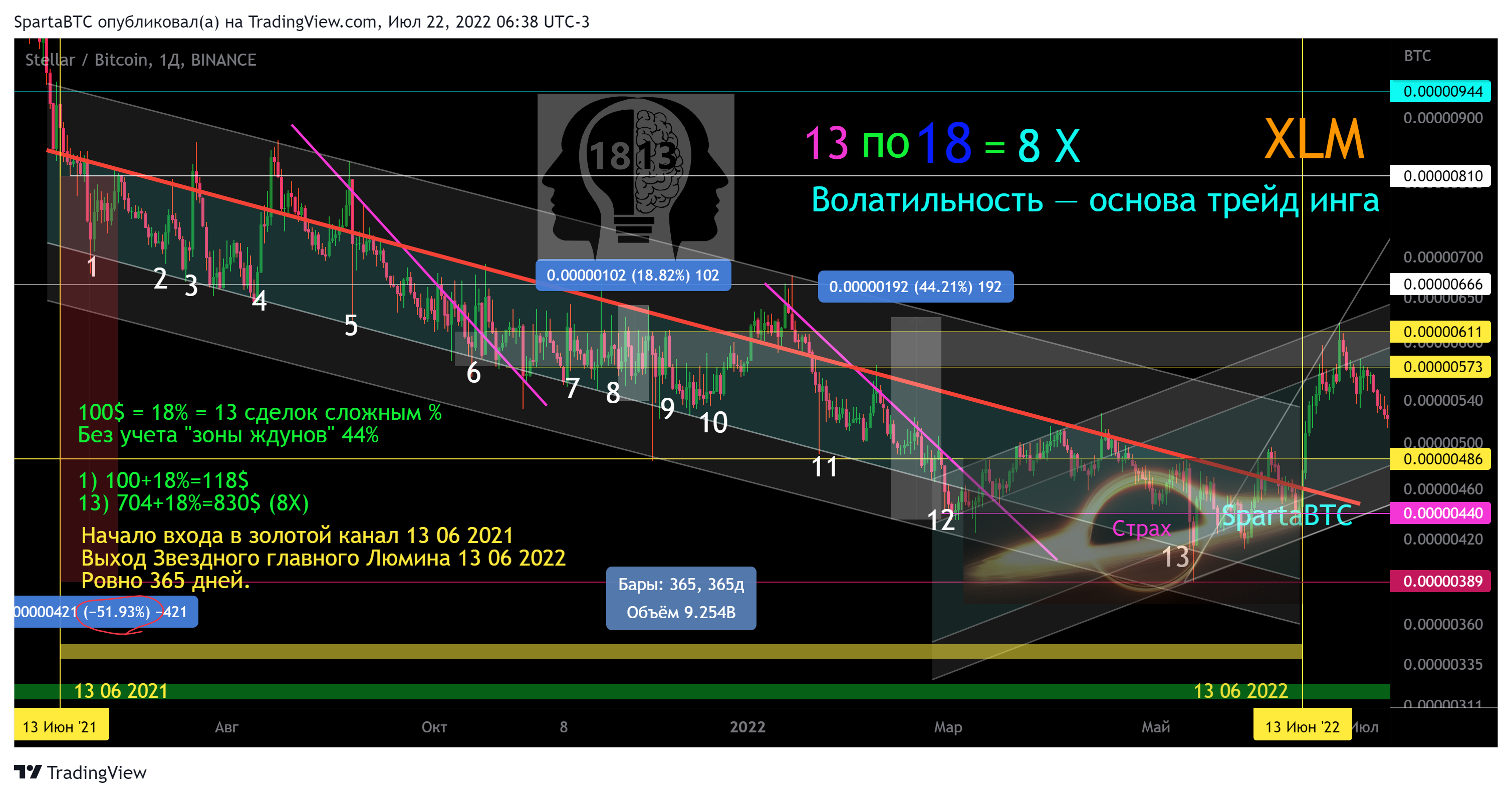This screenshot has width=1512, height=797.
Task: Click the TradingView logo at bottom
Action: pyautogui.click(x=81, y=772)
